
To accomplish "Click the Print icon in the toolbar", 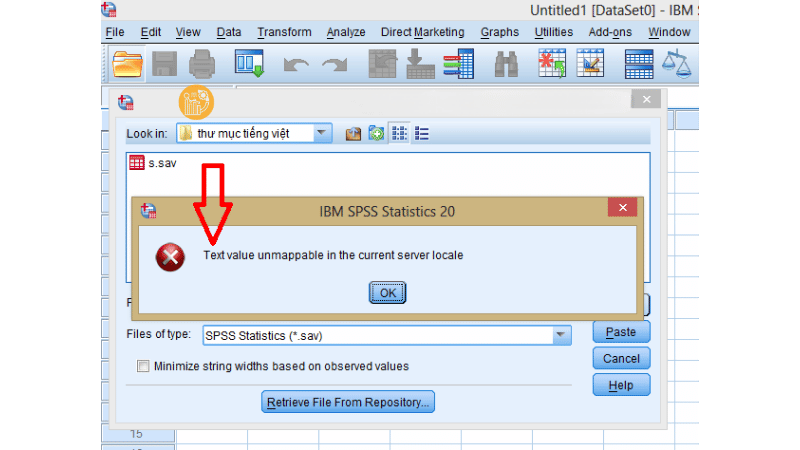I will click(202, 65).
